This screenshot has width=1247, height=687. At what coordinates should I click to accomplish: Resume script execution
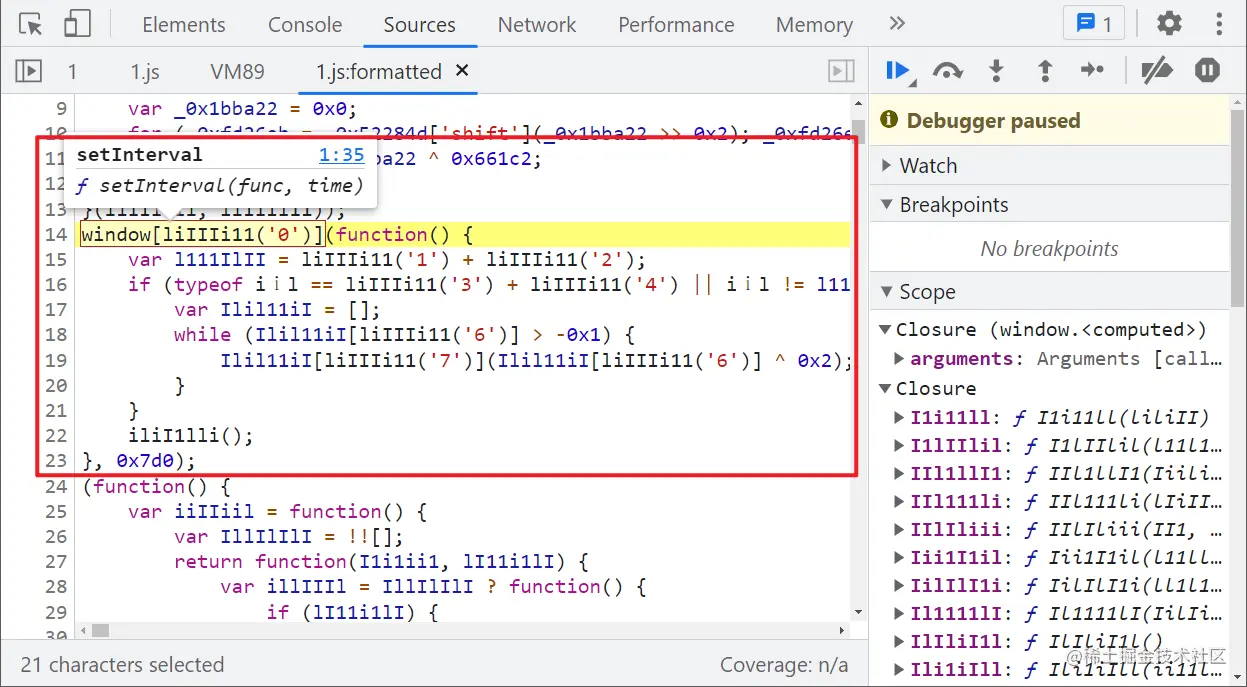click(898, 71)
